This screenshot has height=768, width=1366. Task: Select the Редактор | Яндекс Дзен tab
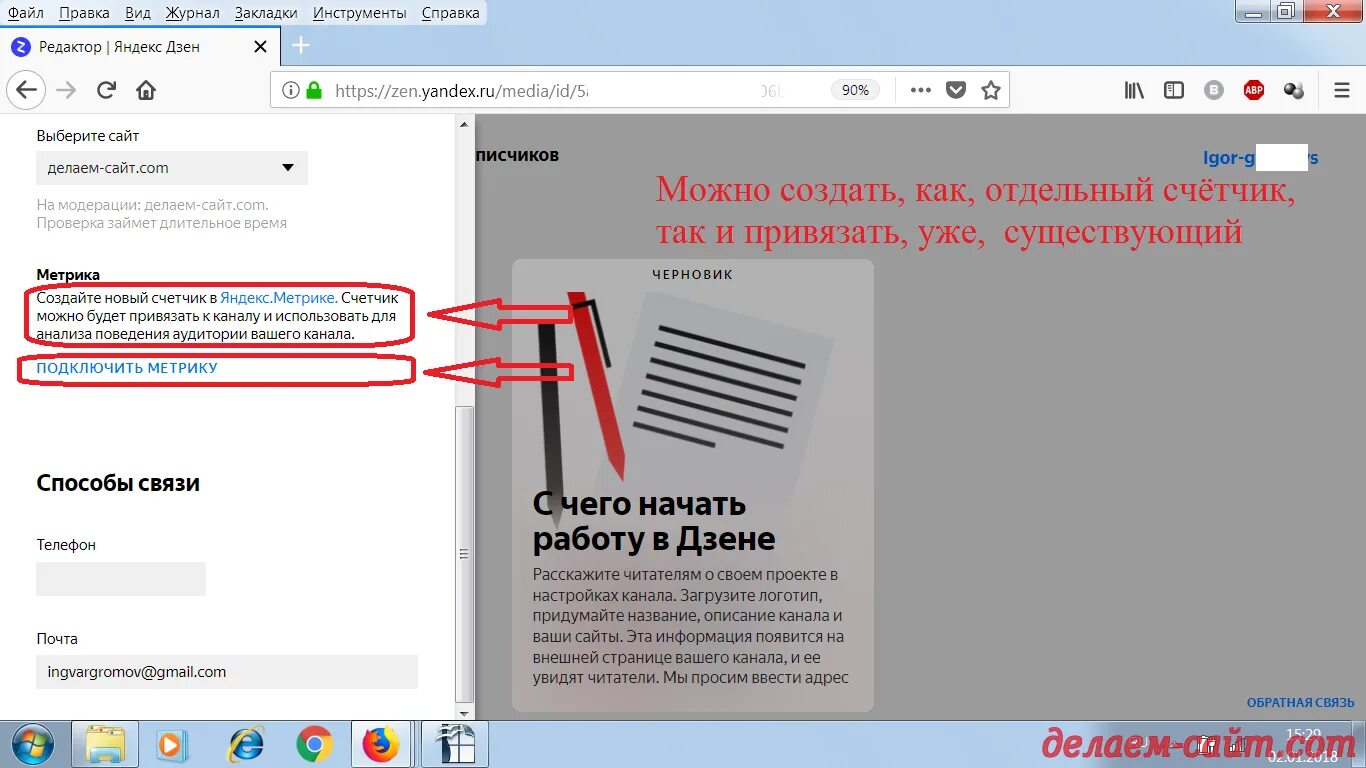coord(140,46)
